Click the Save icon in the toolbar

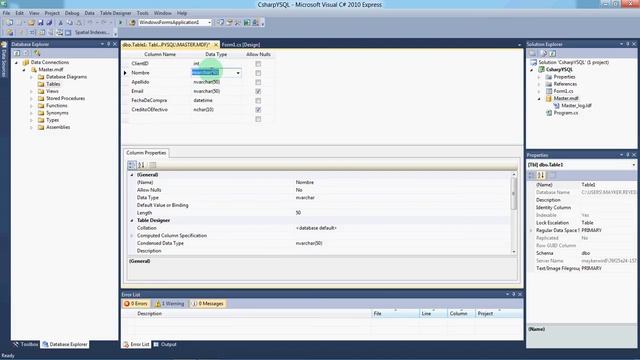click(x=40, y=22)
